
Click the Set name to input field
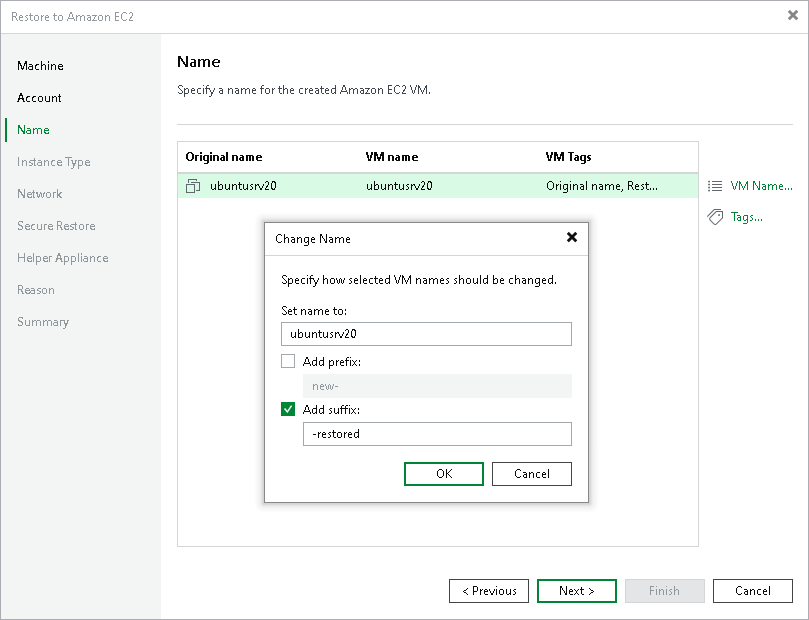[426, 334]
